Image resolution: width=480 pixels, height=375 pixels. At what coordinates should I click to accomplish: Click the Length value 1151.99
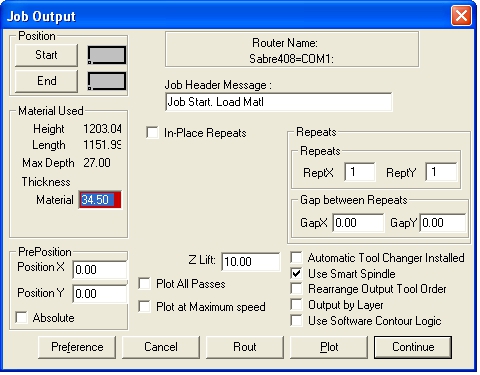(x=102, y=145)
